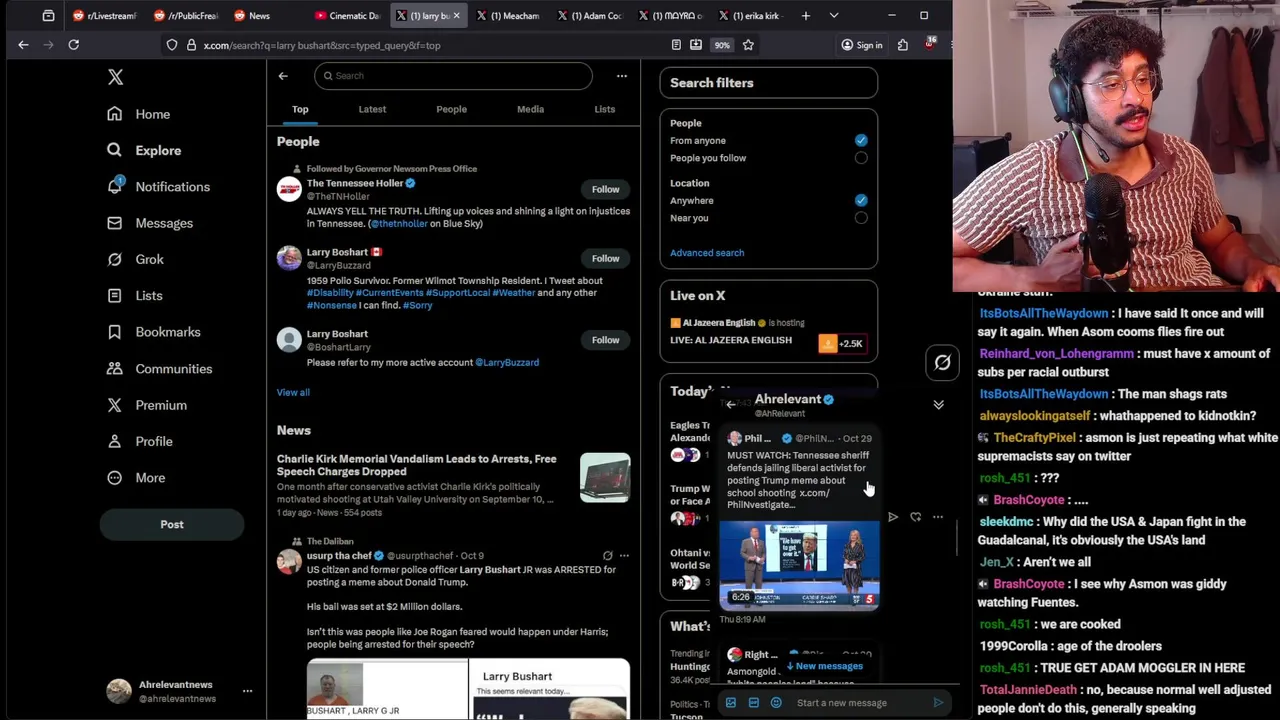Click the X search input field

[x=453, y=76]
